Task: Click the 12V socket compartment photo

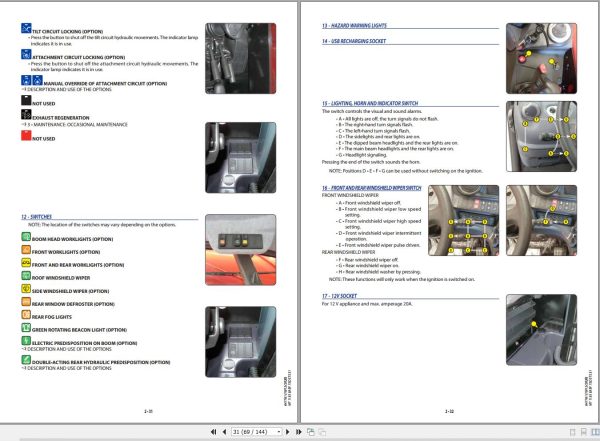Action: 541,330
